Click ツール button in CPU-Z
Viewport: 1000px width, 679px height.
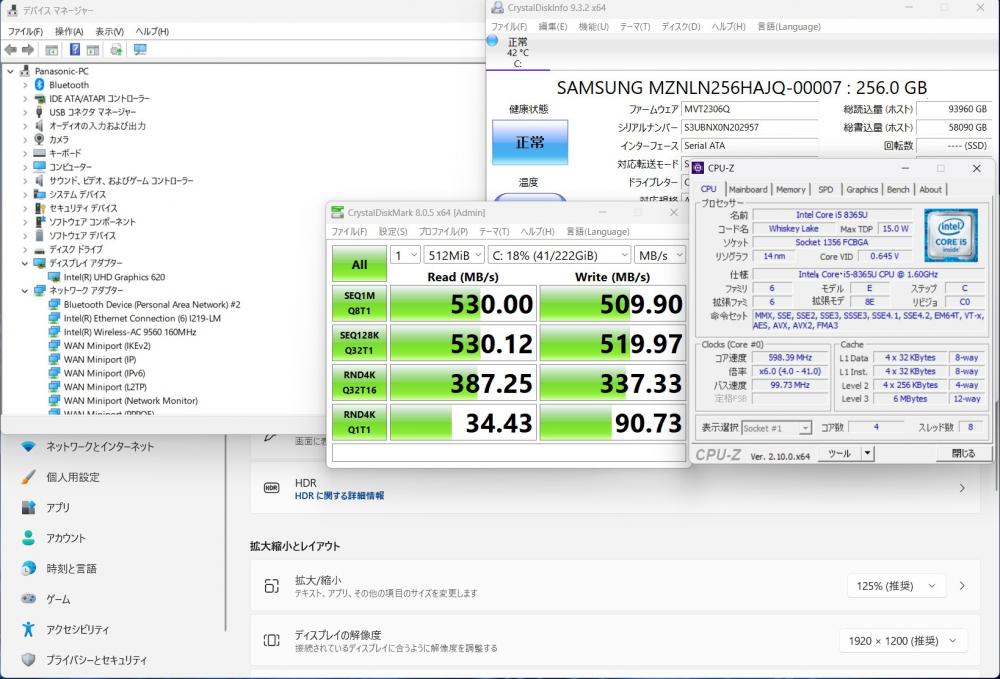tap(839, 453)
